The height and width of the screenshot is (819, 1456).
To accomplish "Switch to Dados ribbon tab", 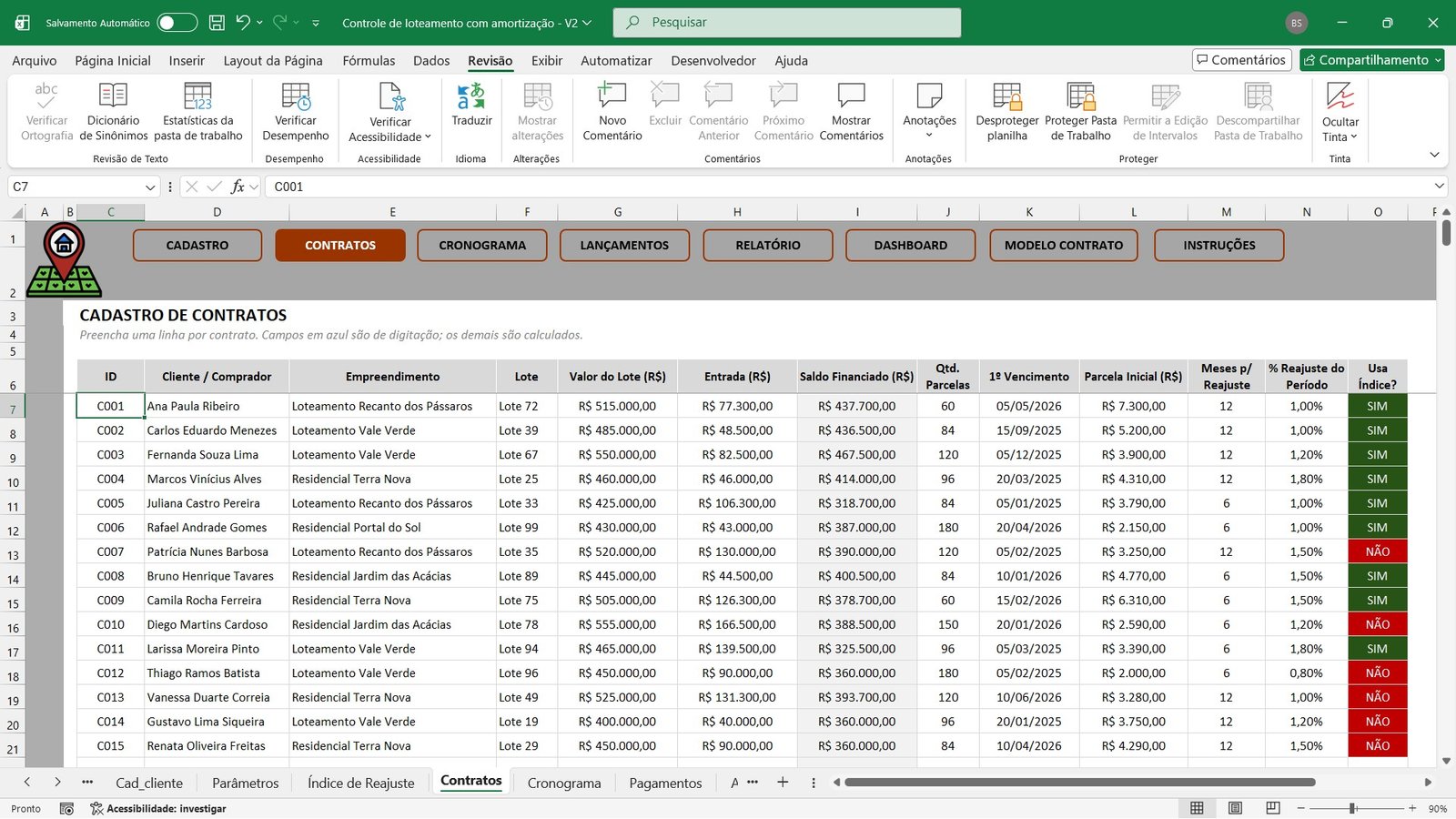I will click(431, 61).
